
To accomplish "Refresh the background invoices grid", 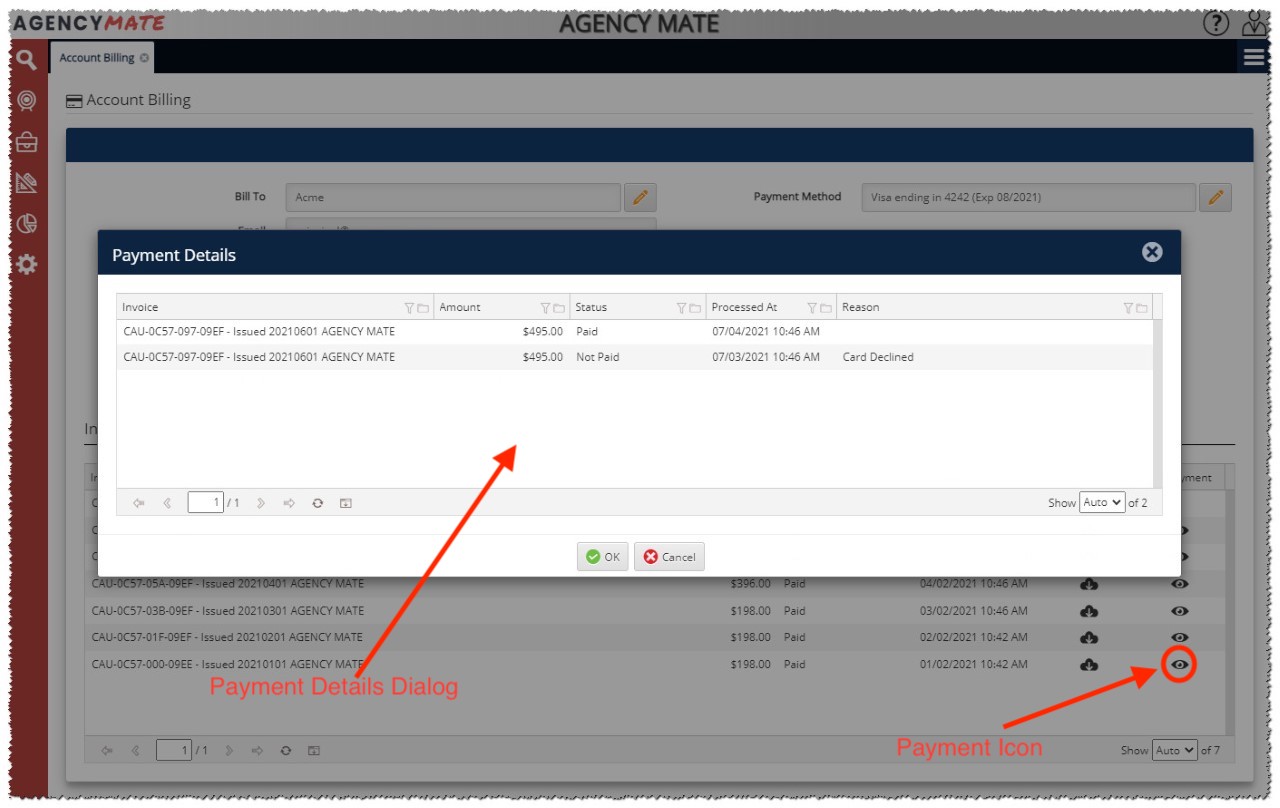I will tap(286, 750).
